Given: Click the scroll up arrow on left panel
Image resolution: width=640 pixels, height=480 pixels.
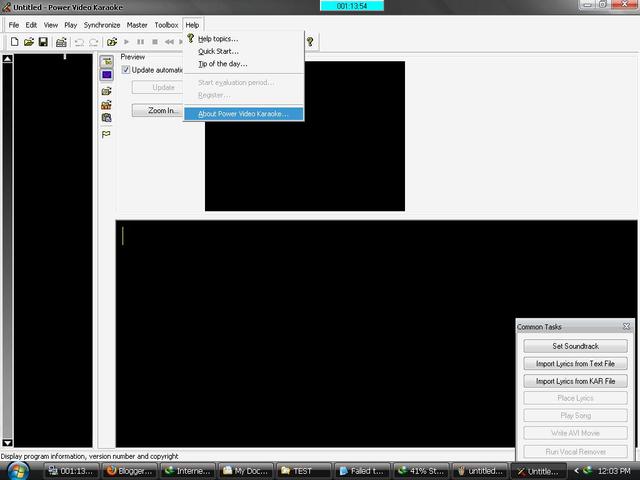Looking at the screenshot, I should tap(7, 59).
